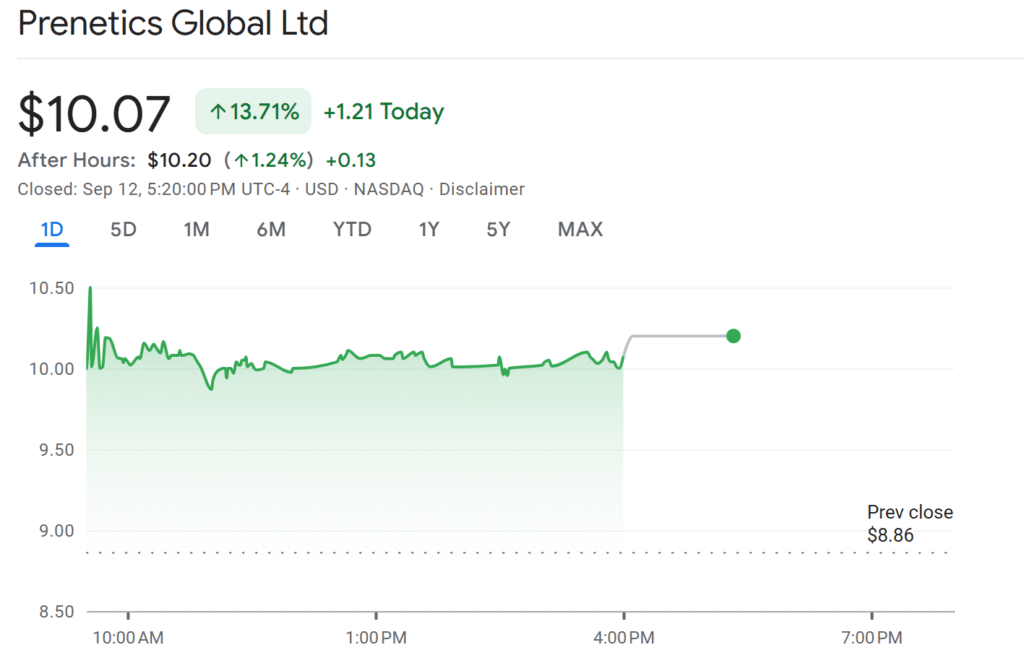Open the YTD chart view
This screenshot has width=1024, height=671.
click(x=352, y=230)
